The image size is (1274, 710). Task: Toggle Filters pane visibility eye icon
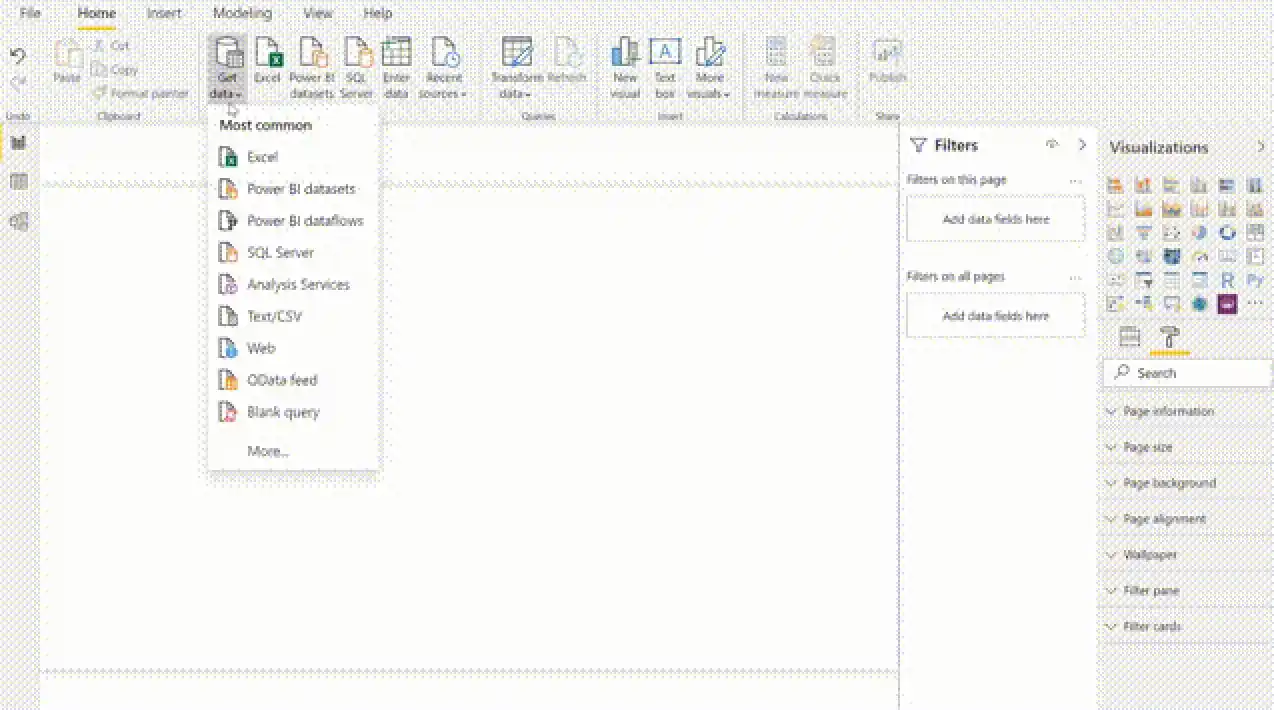(x=1052, y=145)
